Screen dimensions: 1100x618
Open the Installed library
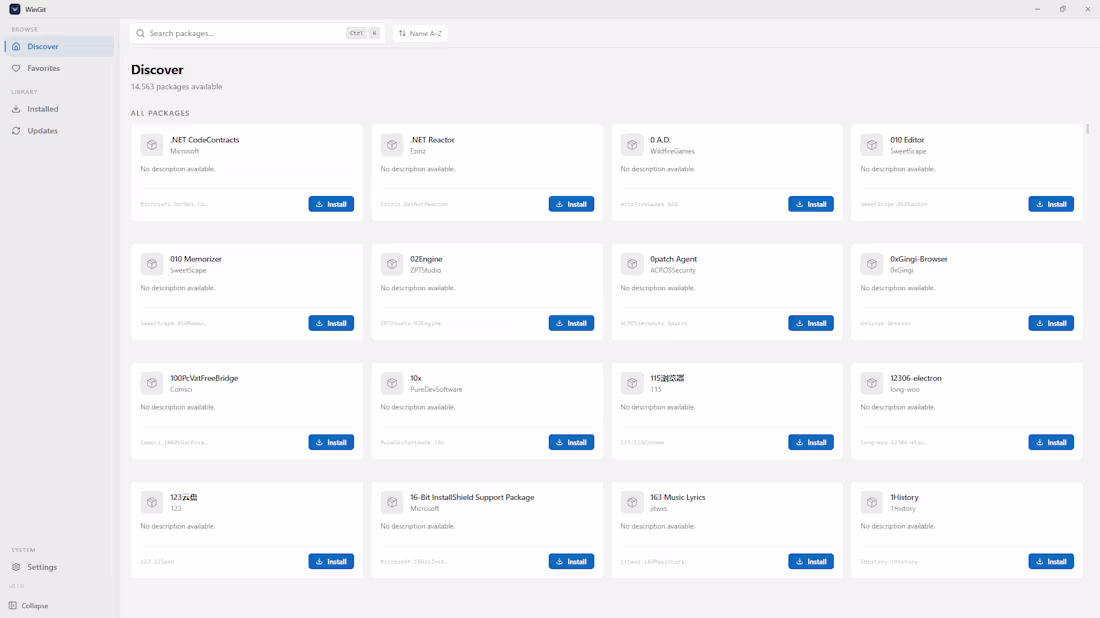[59, 109]
